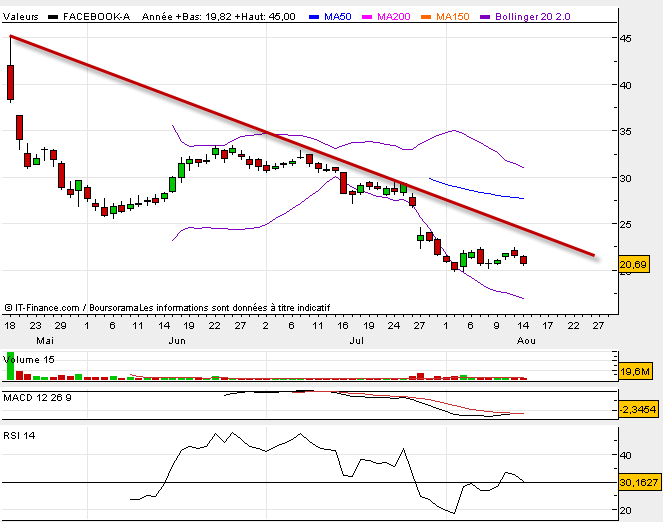Click the RSI value tag 30,1627
663x522 pixels.
[637, 483]
